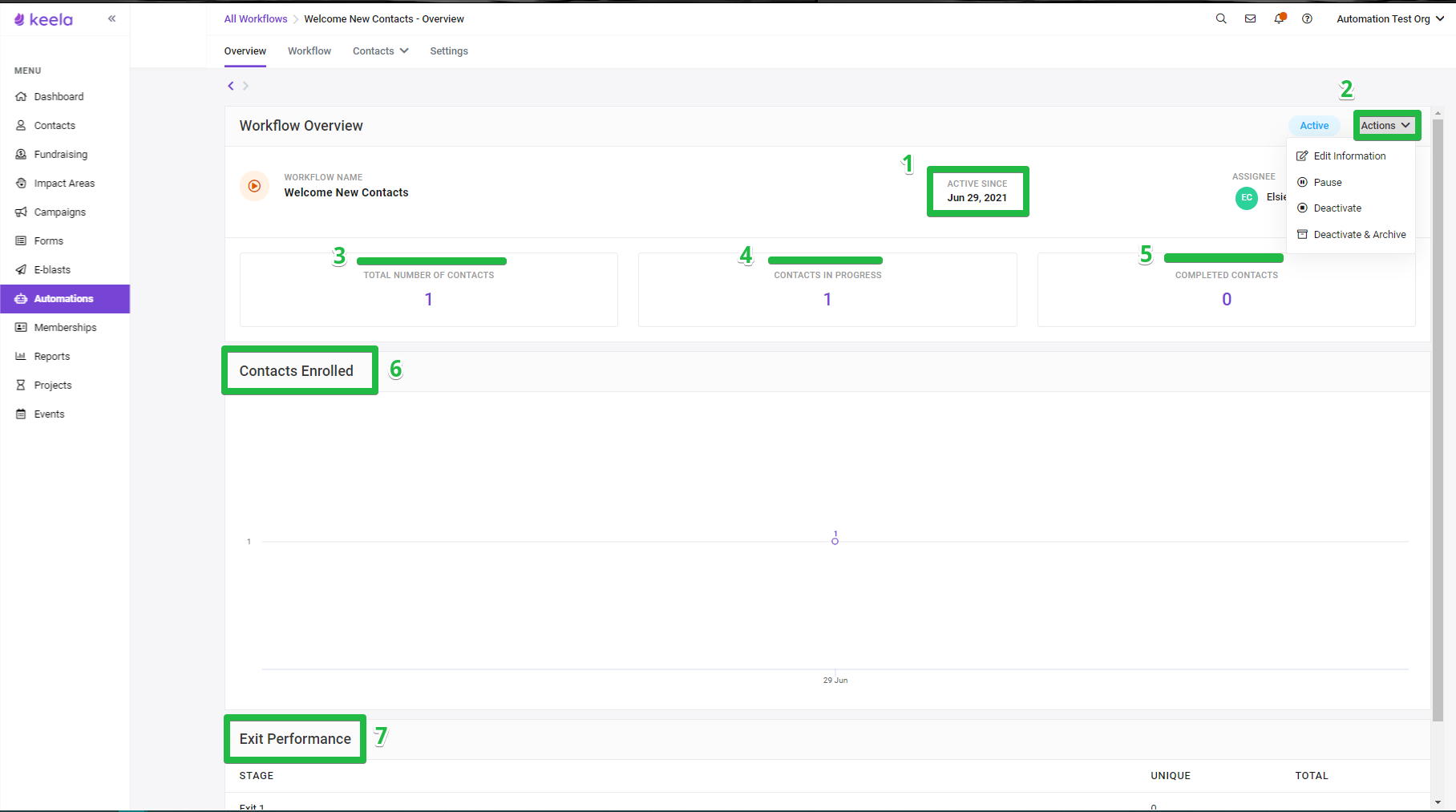
Task: Click the STAGE column header
Action: coord(257,776)
